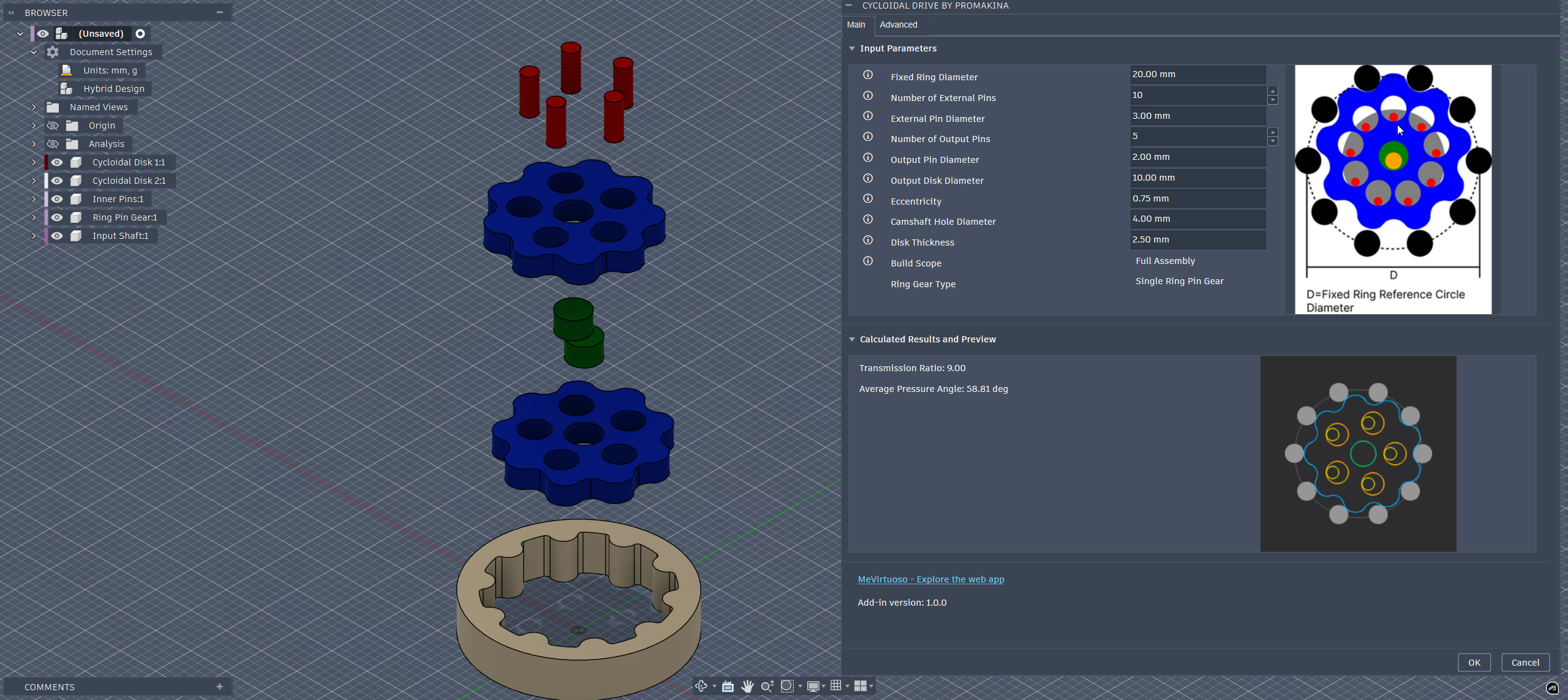The height and width of the screenshot is (700, 1568).
Task: Open the MeVirtuoso web app link
Action: [x=930, y=579]
